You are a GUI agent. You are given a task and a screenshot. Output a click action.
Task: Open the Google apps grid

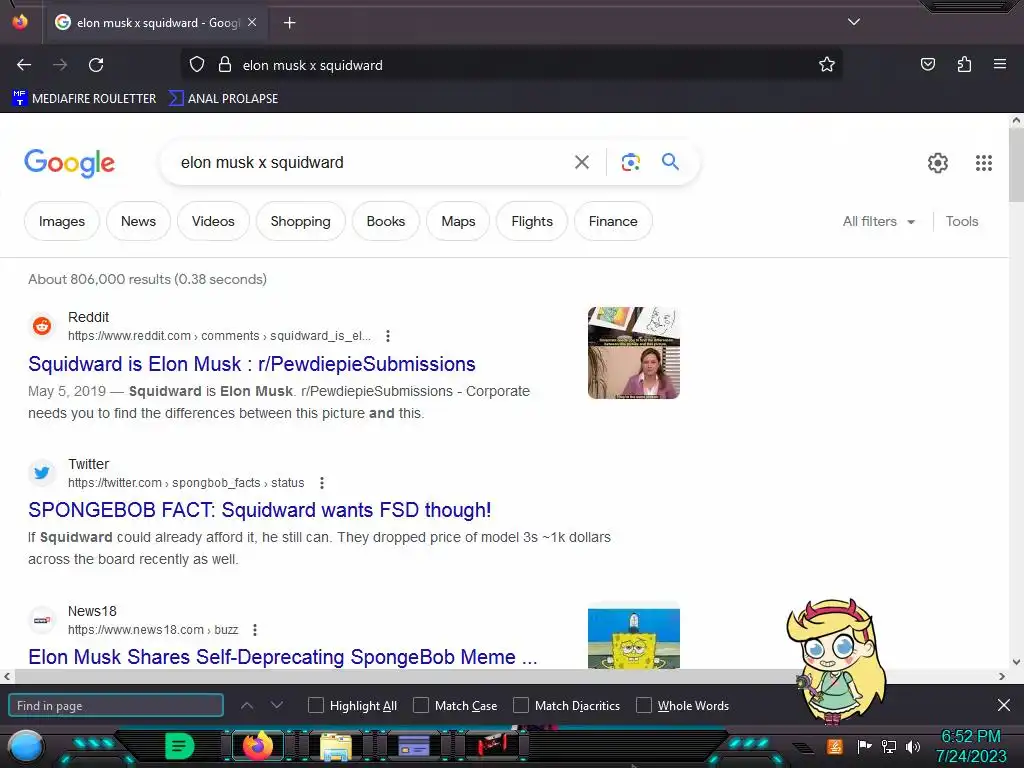click(984, 163)
